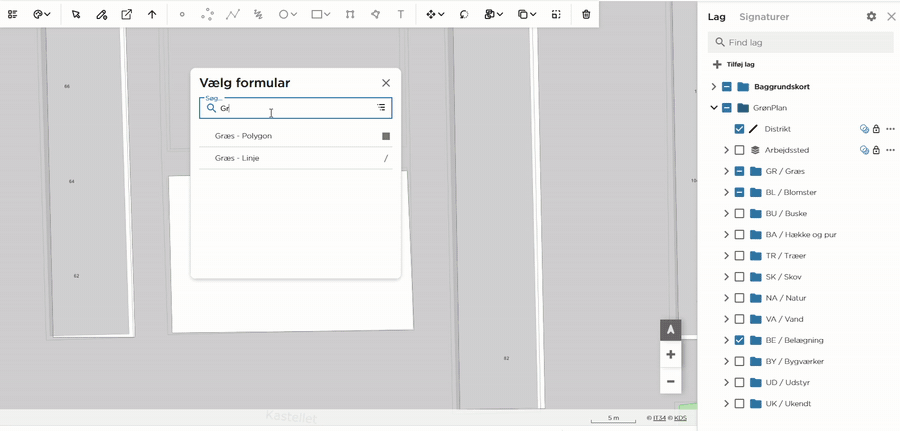Open the rectangle tool dropdown
900x431 pixels.
[x=327, y=15]
